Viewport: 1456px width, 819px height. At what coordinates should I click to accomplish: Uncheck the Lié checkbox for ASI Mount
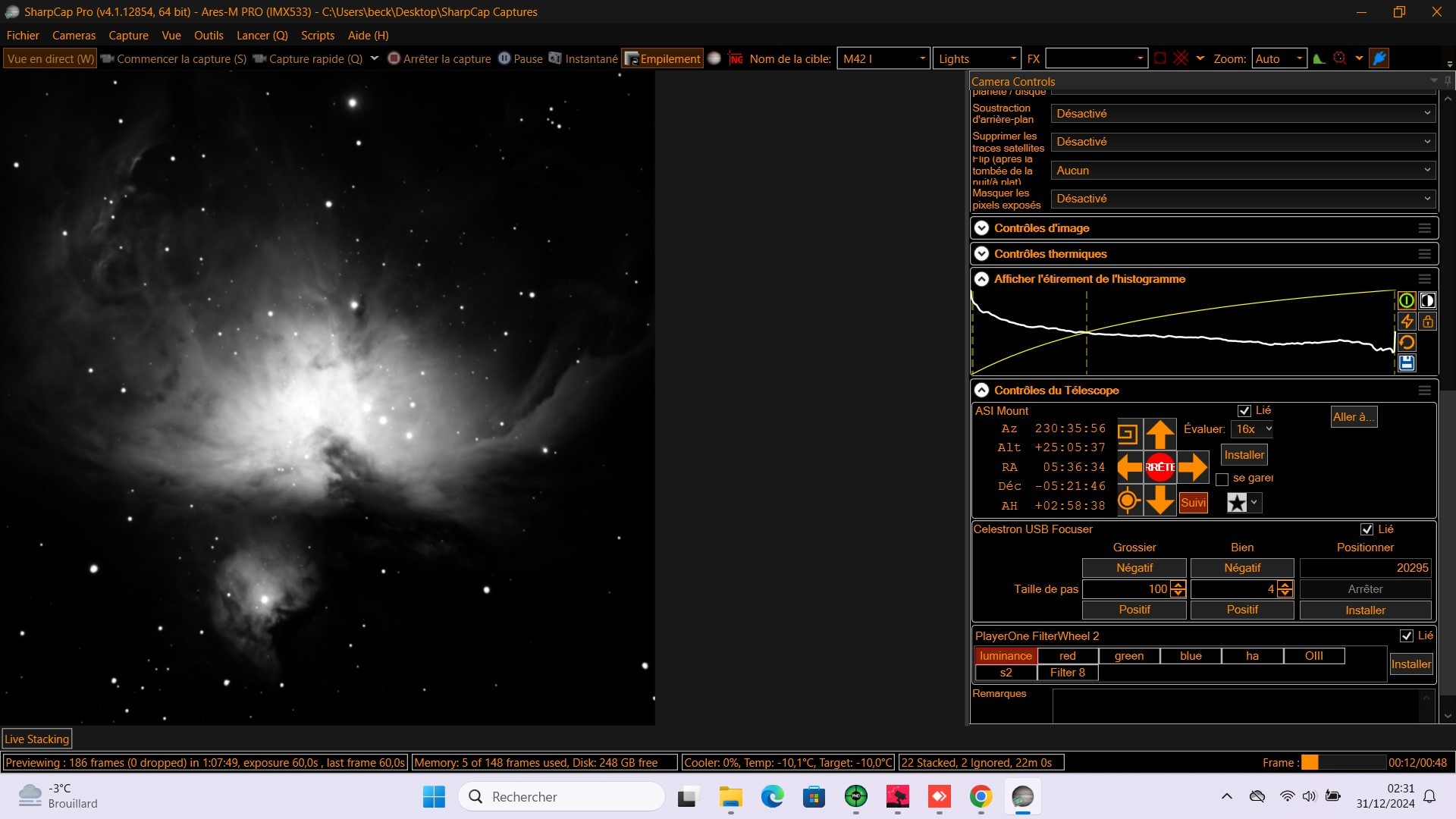(x=1244, y=411)
